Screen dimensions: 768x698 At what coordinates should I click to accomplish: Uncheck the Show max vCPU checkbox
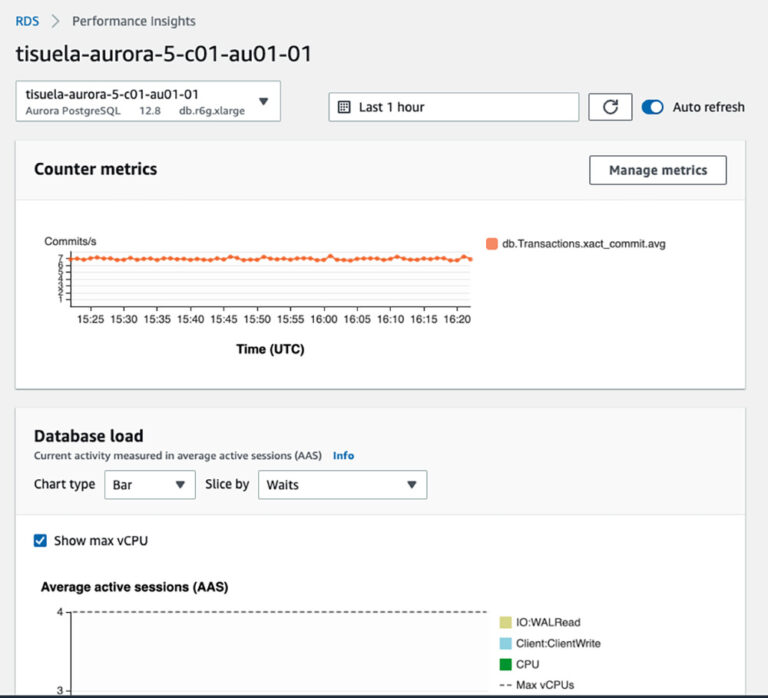40,540
